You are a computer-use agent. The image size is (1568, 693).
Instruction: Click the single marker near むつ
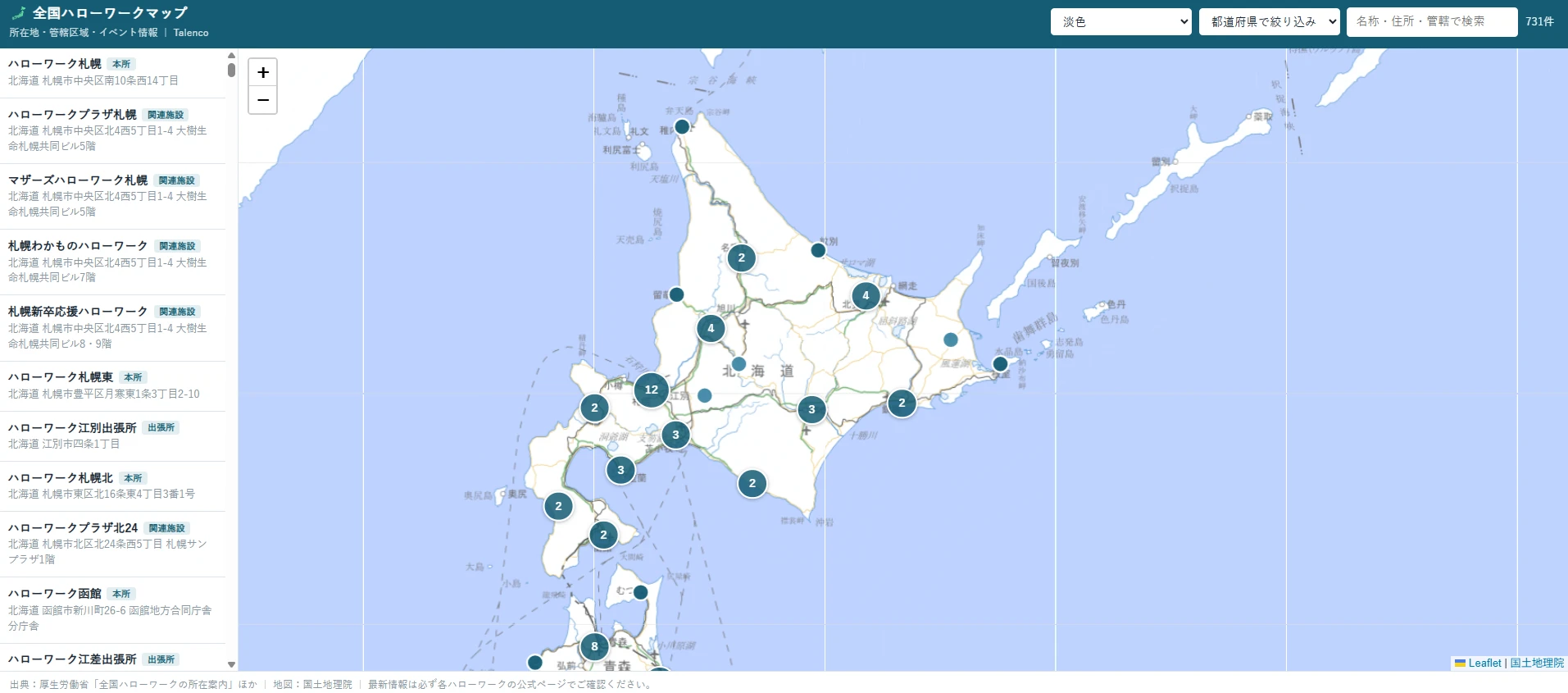click(641, 592)
